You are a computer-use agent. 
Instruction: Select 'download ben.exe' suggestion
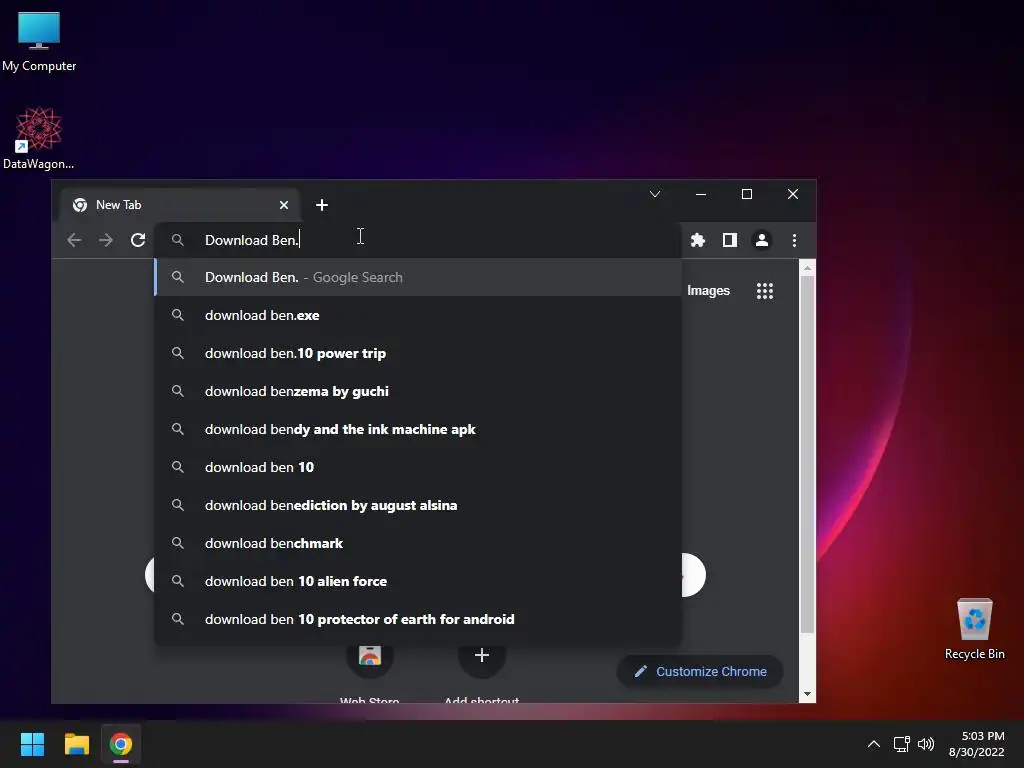pos(418,315)
